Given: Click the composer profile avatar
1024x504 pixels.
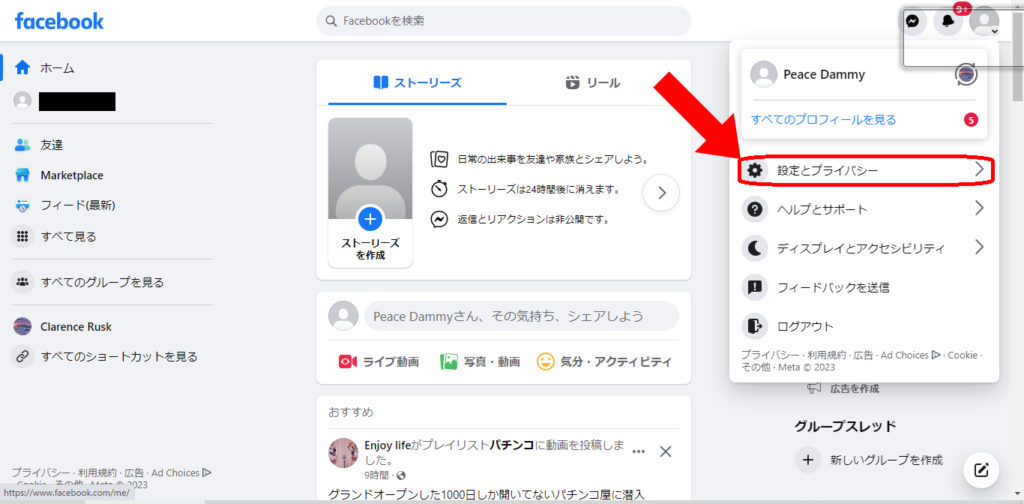Looking at the screenshot, I should pyautogui.click(x=344, y=316).
